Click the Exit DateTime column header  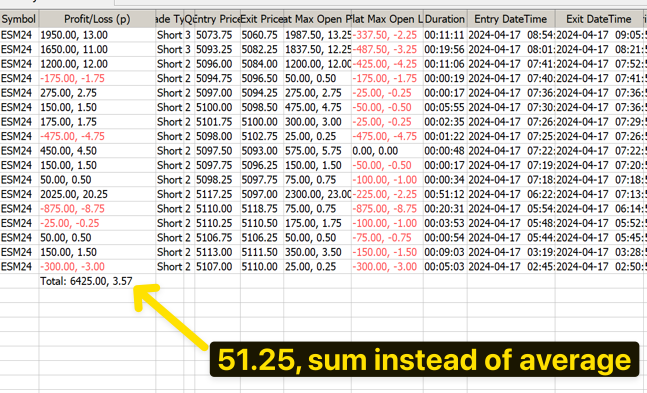click(598, 19)
